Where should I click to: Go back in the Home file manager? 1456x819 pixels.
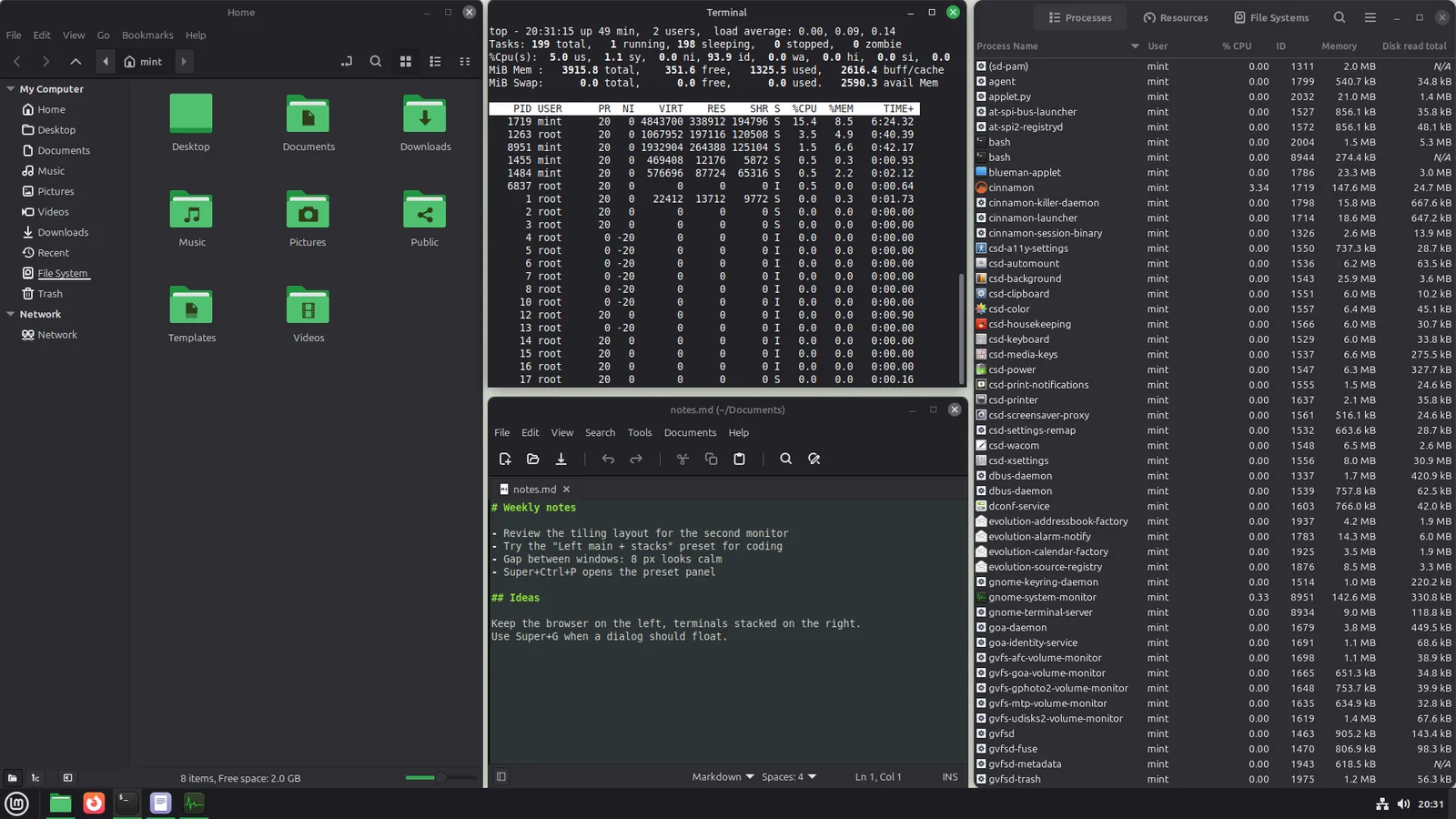17,62
